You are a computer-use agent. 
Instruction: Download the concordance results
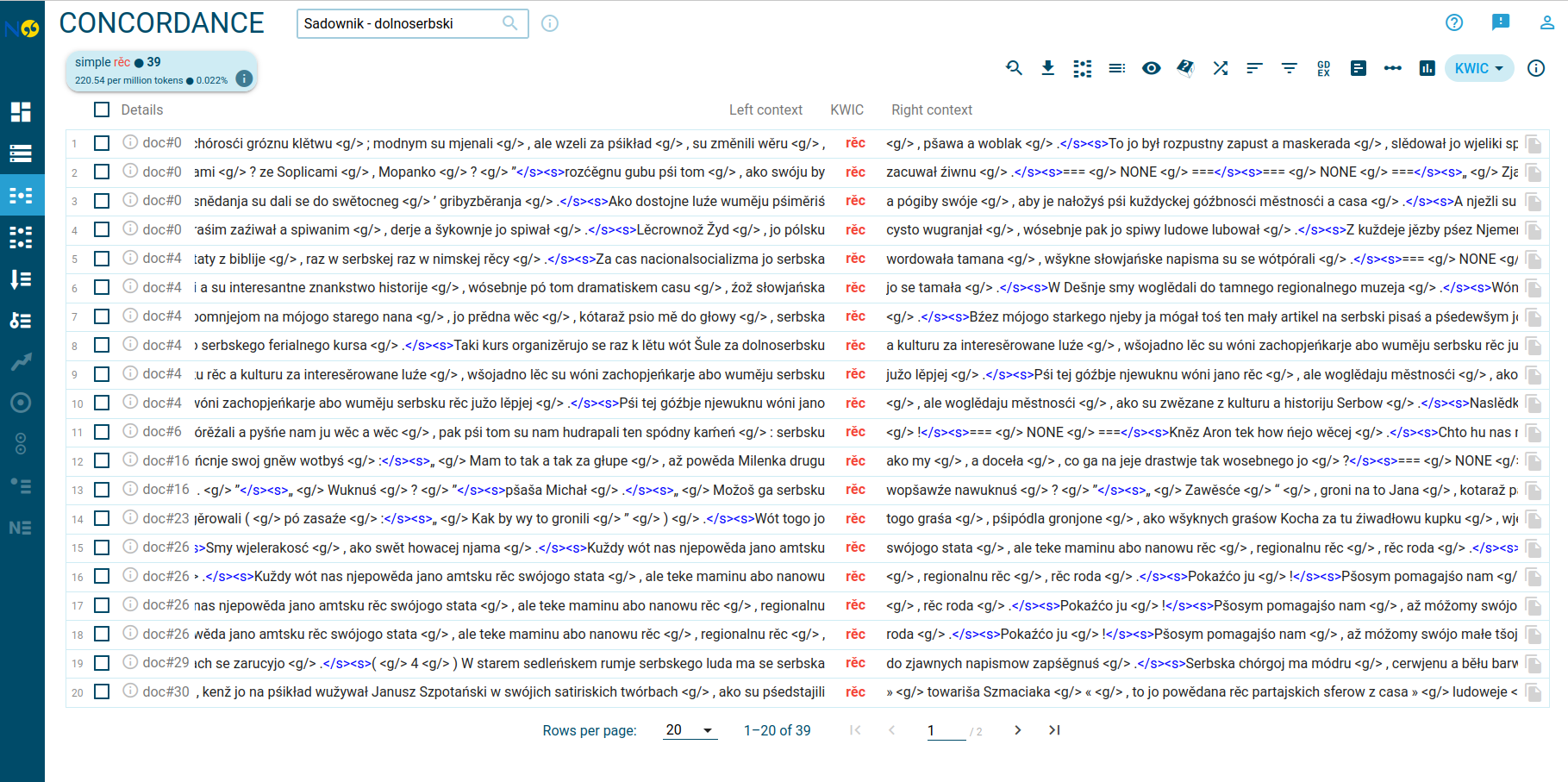(1048, 68)
